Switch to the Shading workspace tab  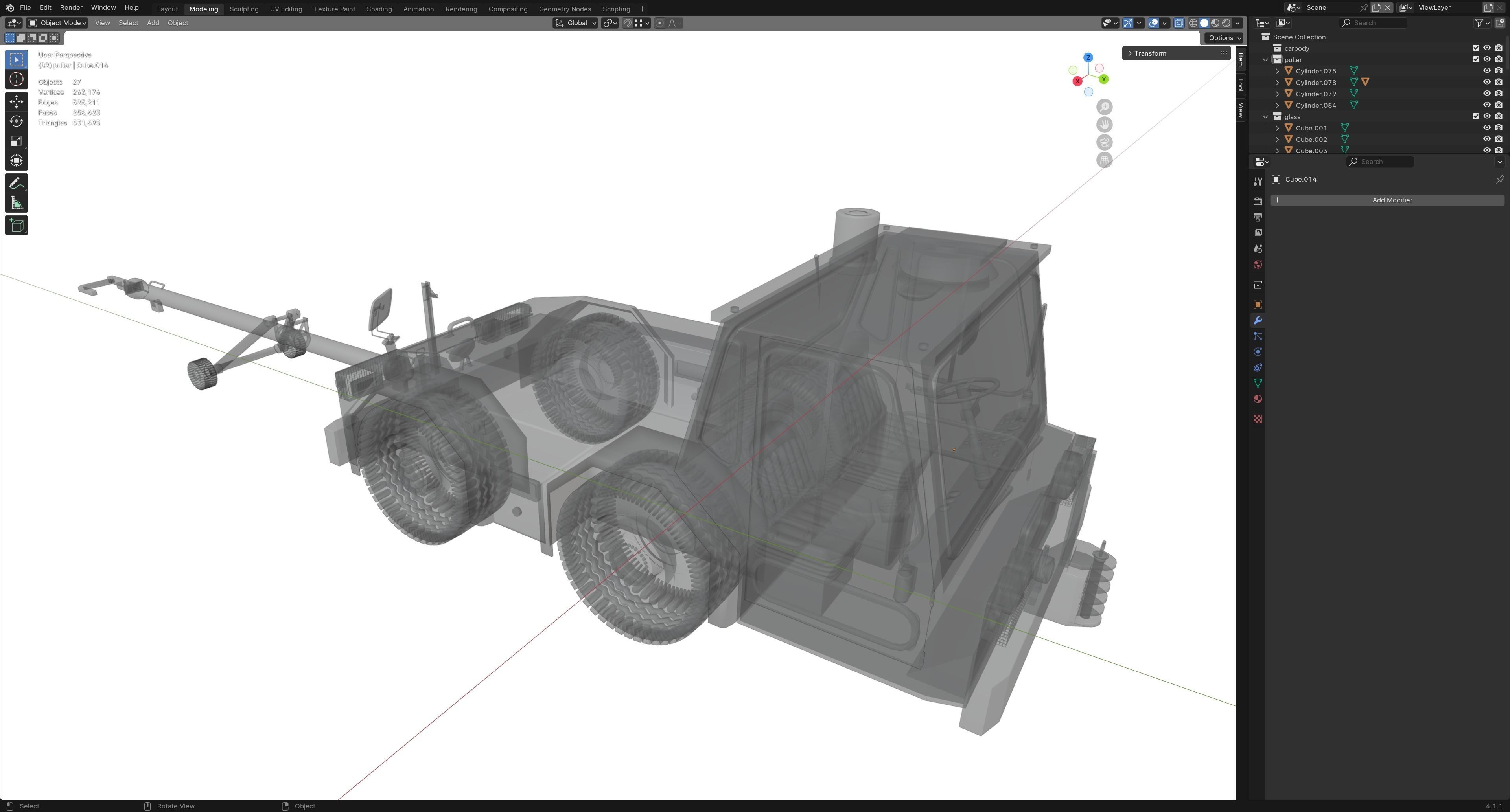click(379, 9)
